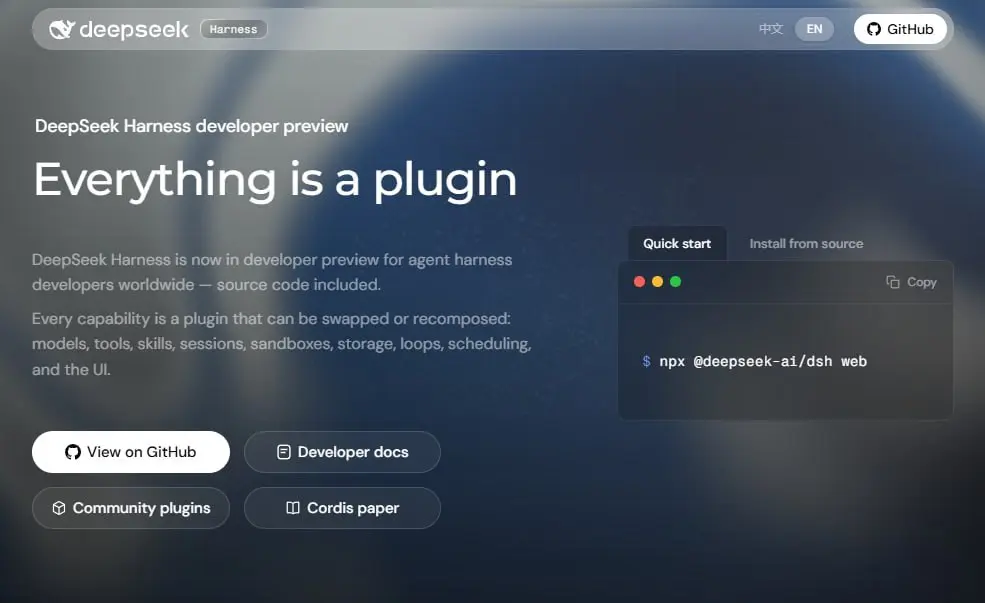
Task: Click the cube icon beside Community plugins
Action: pyautogui.click(x=59, y=508)
